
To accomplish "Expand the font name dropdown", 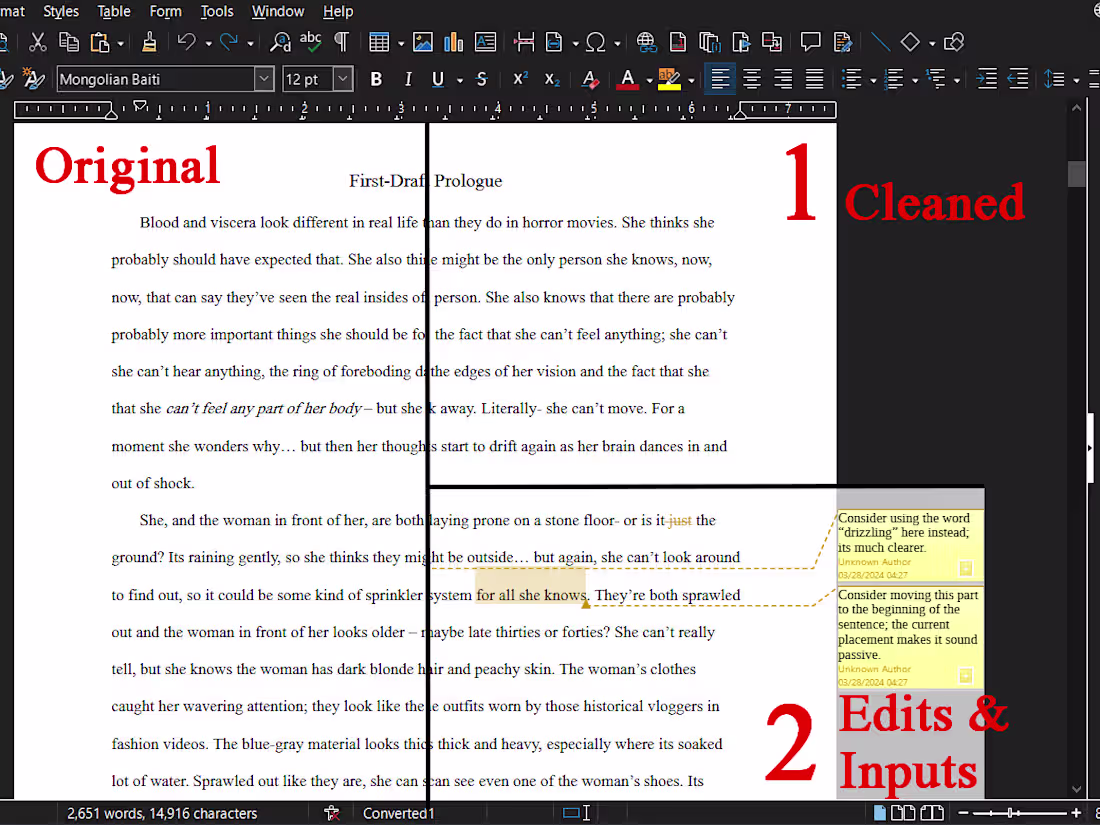I will point(264,80).
